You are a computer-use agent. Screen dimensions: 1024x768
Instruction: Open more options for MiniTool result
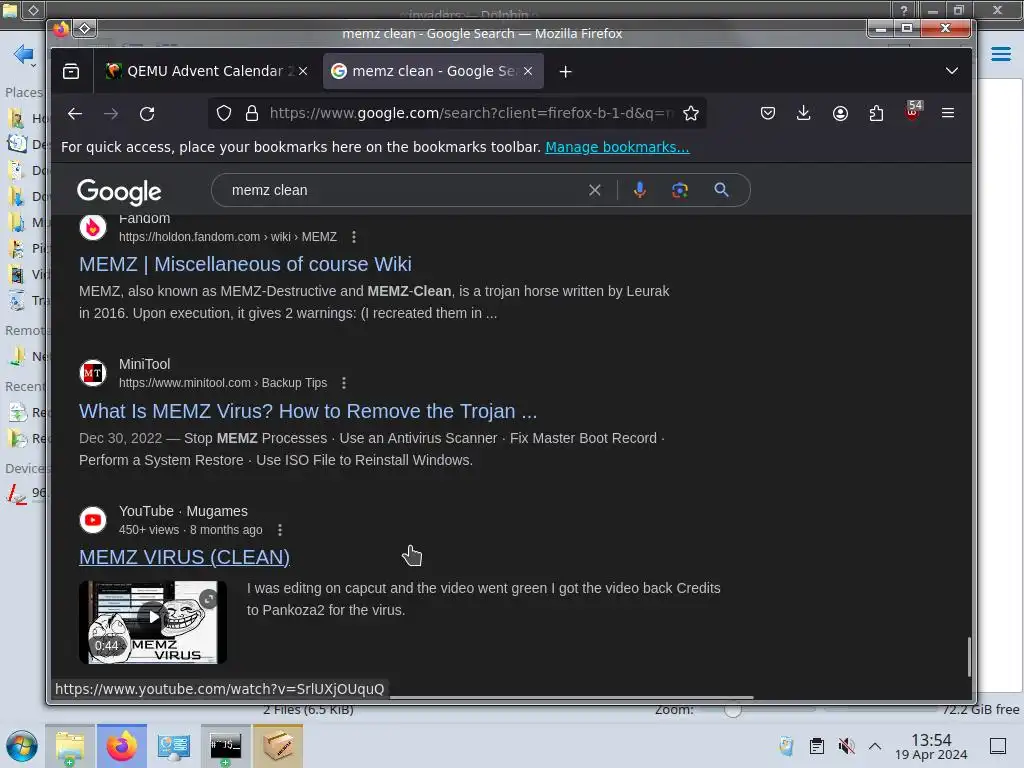pos(344,383)
